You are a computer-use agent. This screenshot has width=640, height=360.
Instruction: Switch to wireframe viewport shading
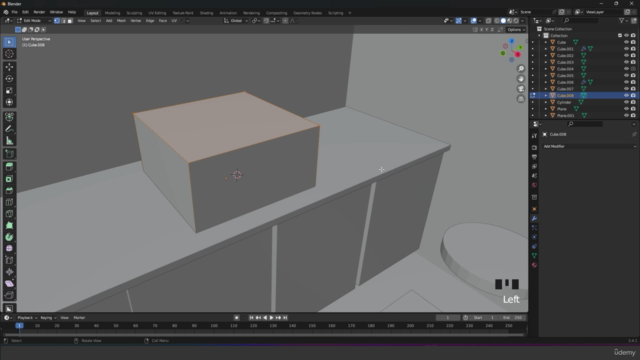point(497,21)
